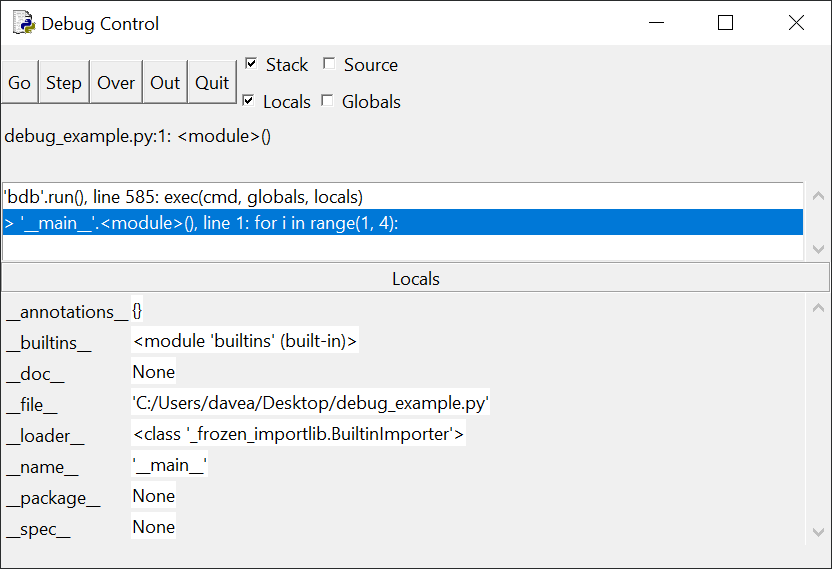Enable the Globals checkbox
This screenshot has height=569, width=832.
click(x=327, y=101)
